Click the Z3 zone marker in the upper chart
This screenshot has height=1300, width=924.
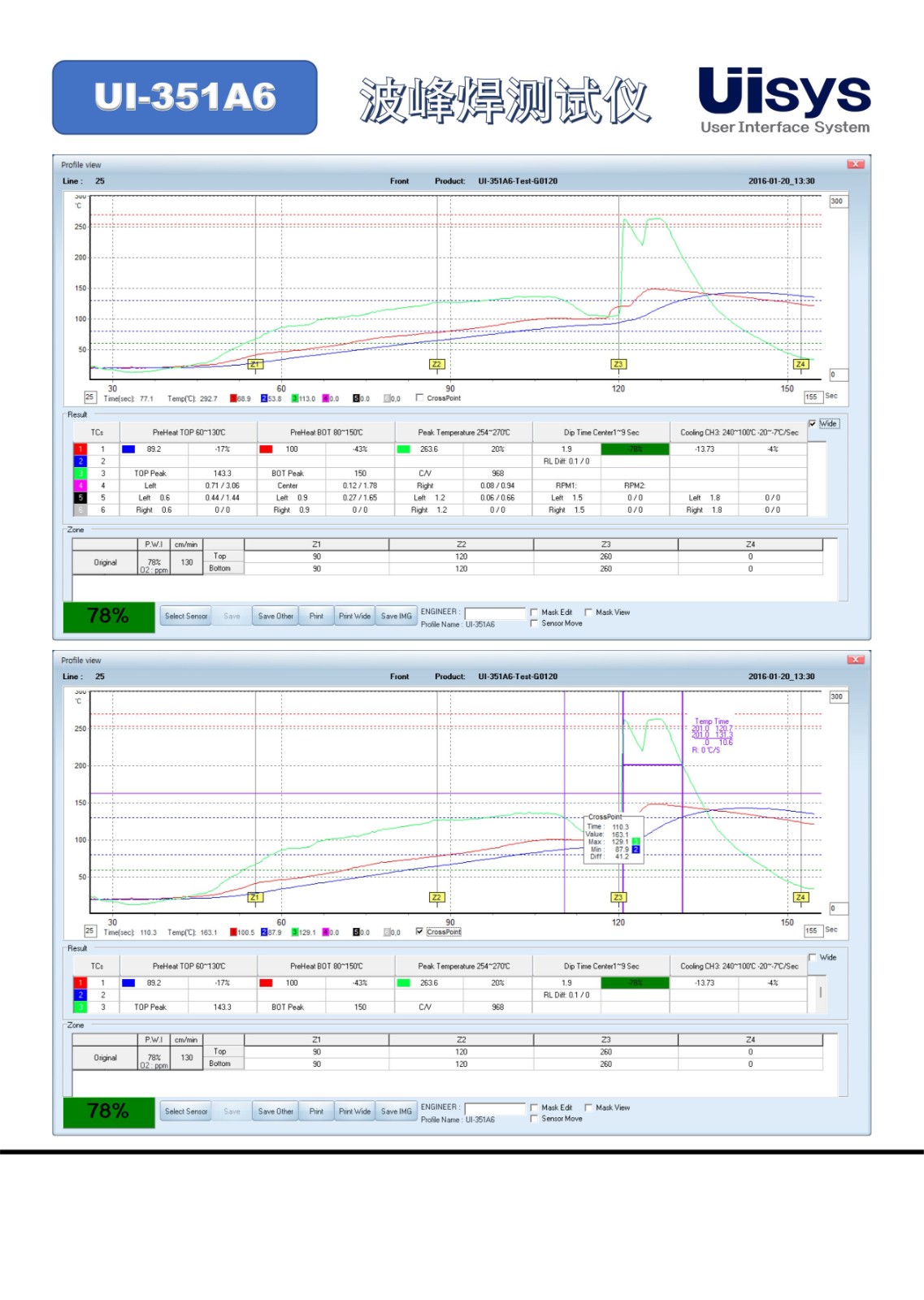pyautogui.click(x=618, y=364)
